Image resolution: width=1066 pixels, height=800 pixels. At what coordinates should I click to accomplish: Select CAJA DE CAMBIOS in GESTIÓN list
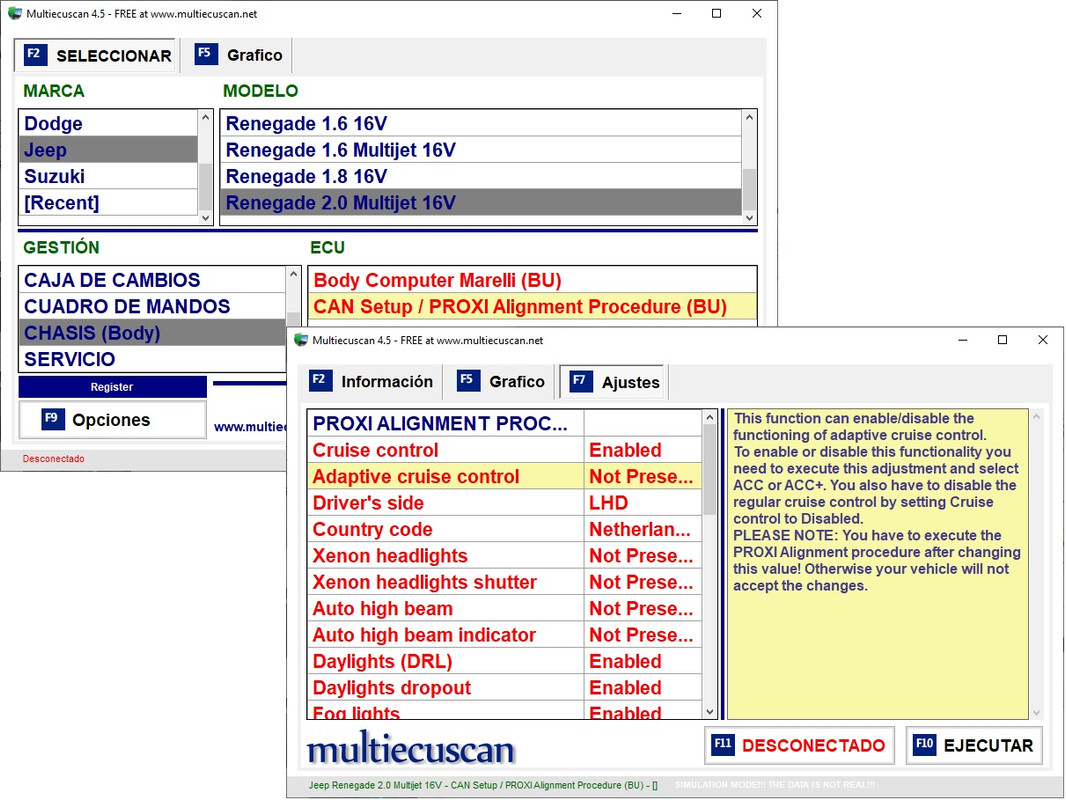(152, 279)
